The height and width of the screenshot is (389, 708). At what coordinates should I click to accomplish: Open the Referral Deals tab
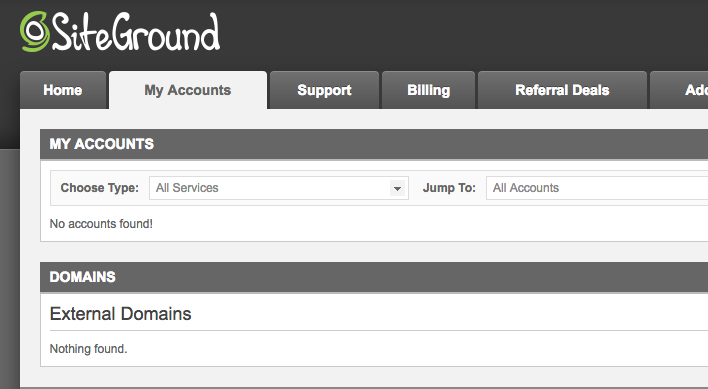(x=562, y=90)
